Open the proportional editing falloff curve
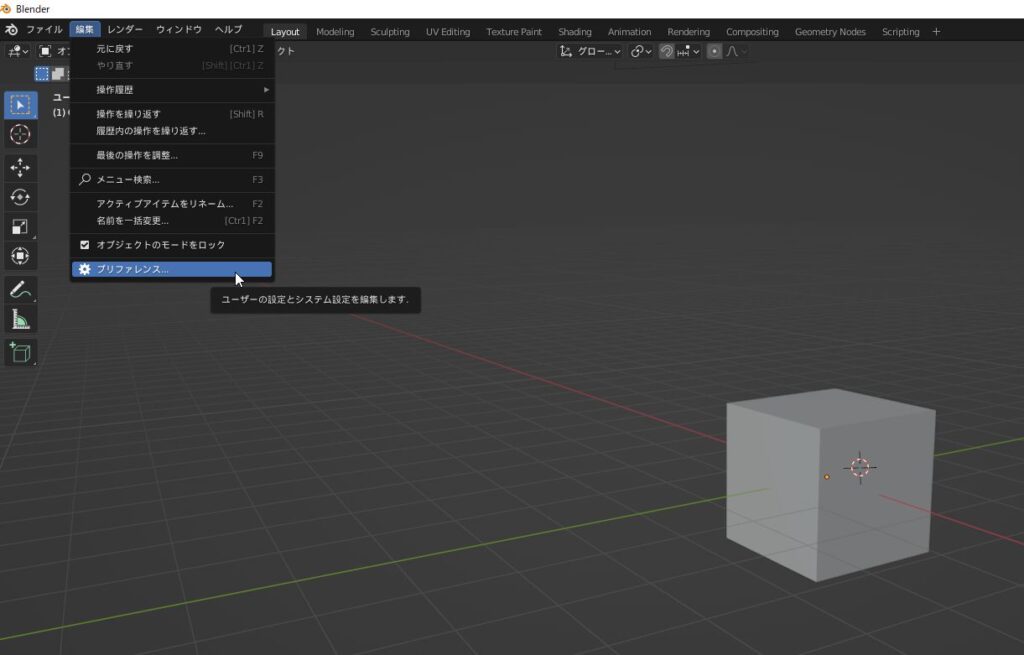This screenshot has width=1024, height=655. [736, 51]
